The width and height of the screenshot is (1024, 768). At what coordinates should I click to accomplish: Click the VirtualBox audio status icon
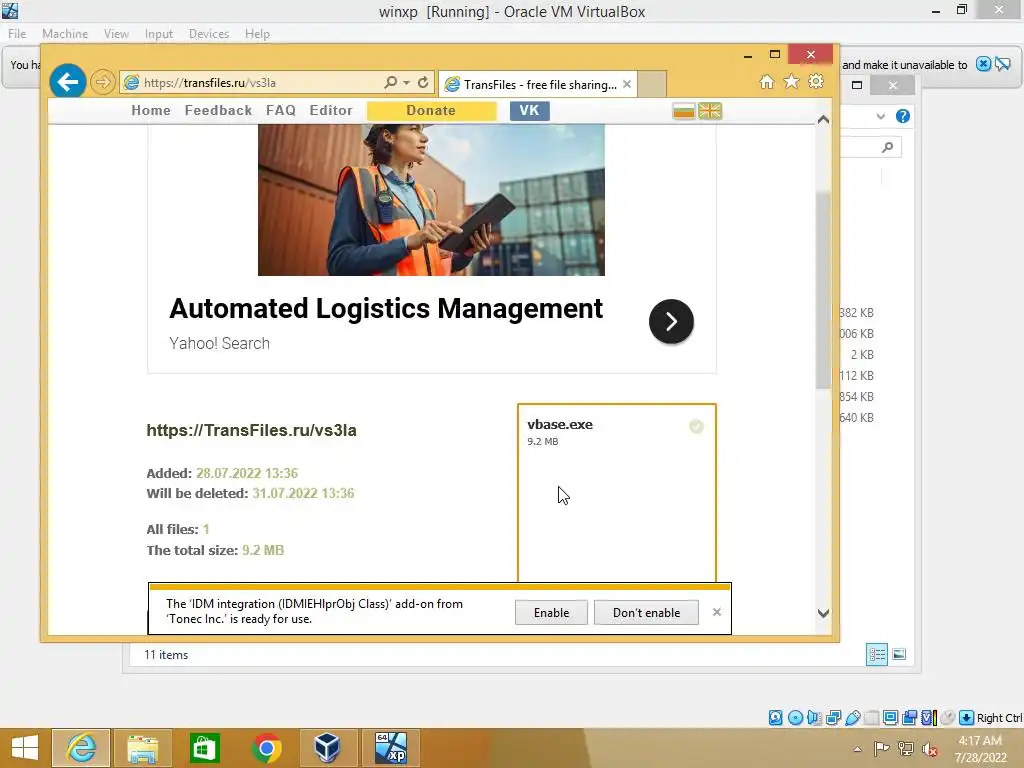click(x=814, y=718)
